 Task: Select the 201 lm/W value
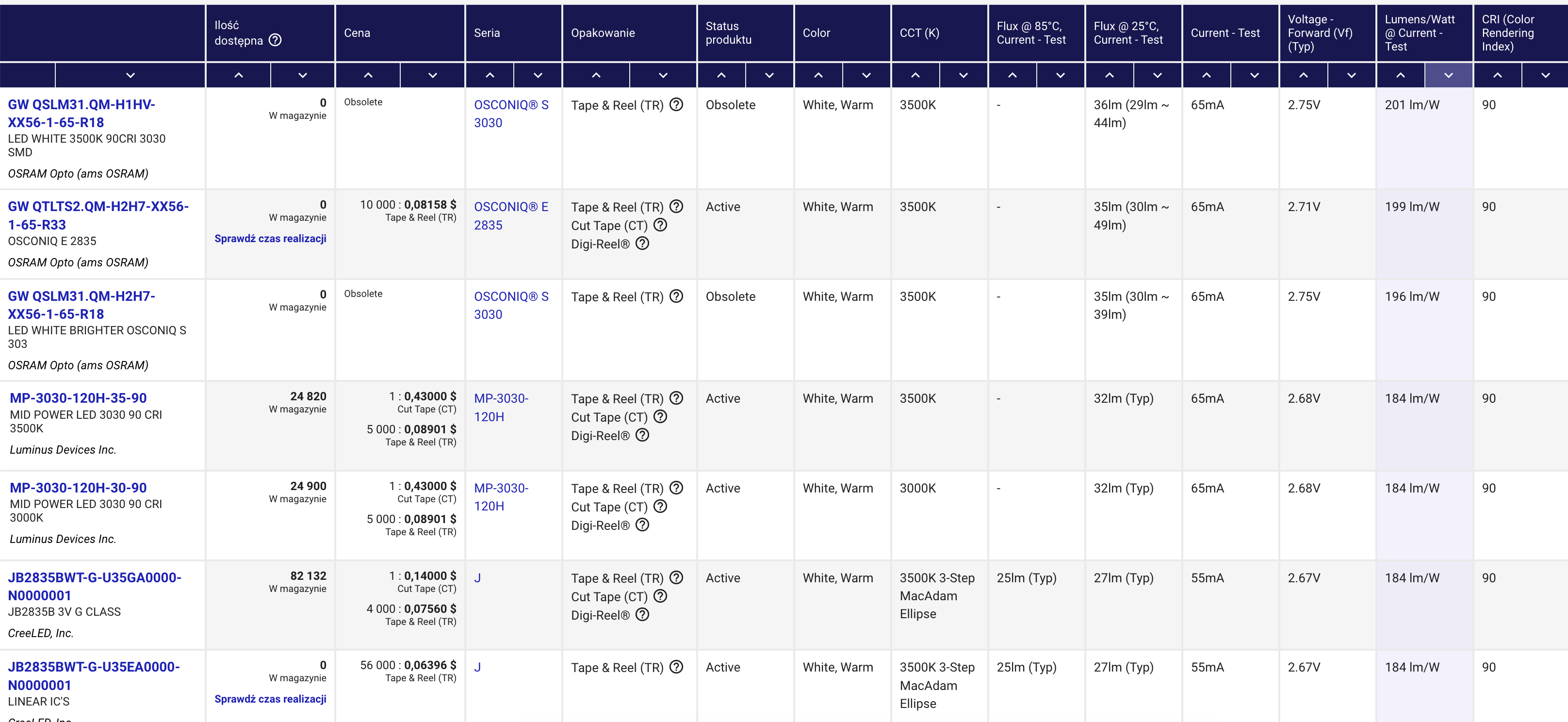point(1412,105)
